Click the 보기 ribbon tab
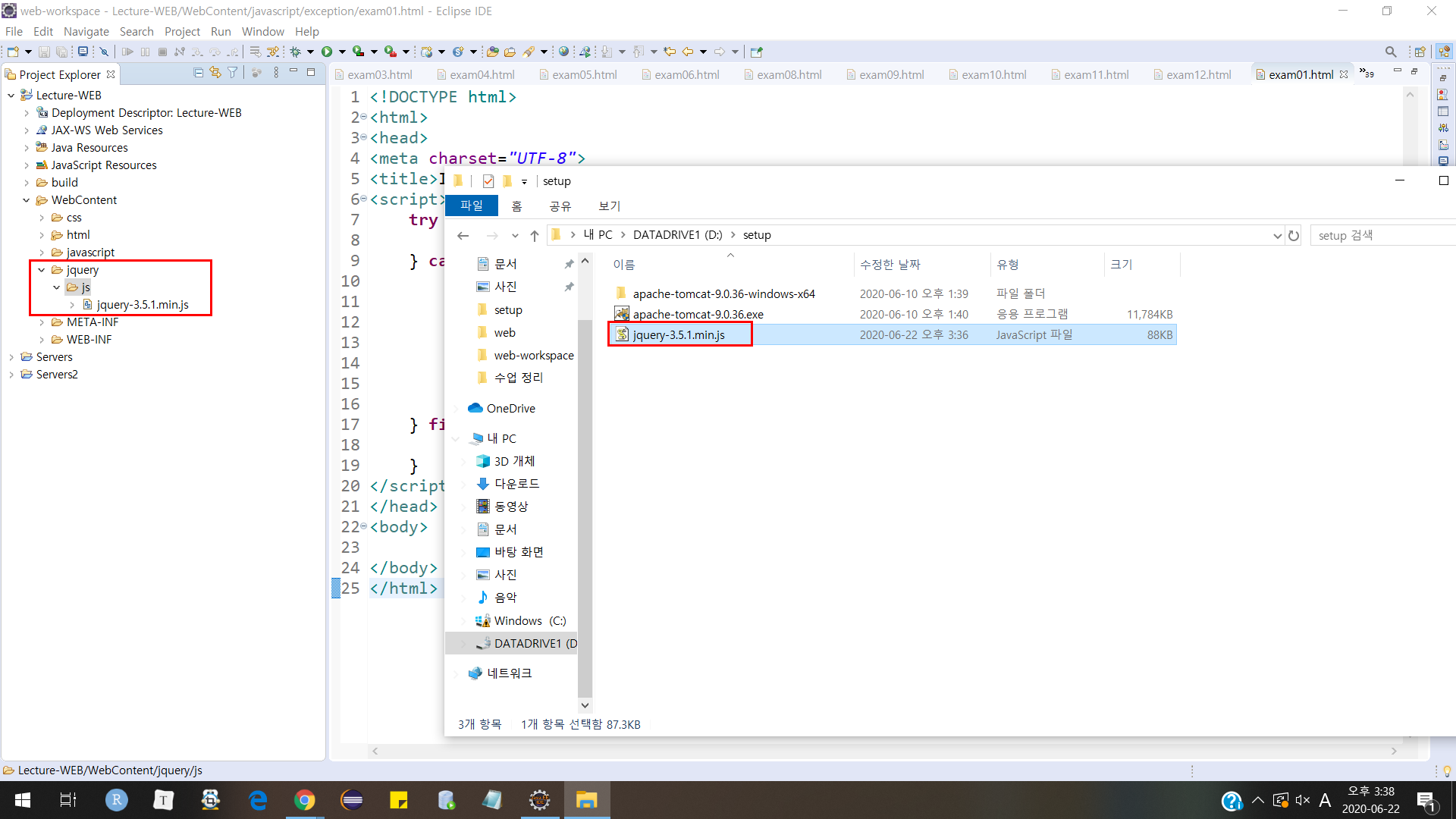1456x819 pixels. (x=609, y=206)
